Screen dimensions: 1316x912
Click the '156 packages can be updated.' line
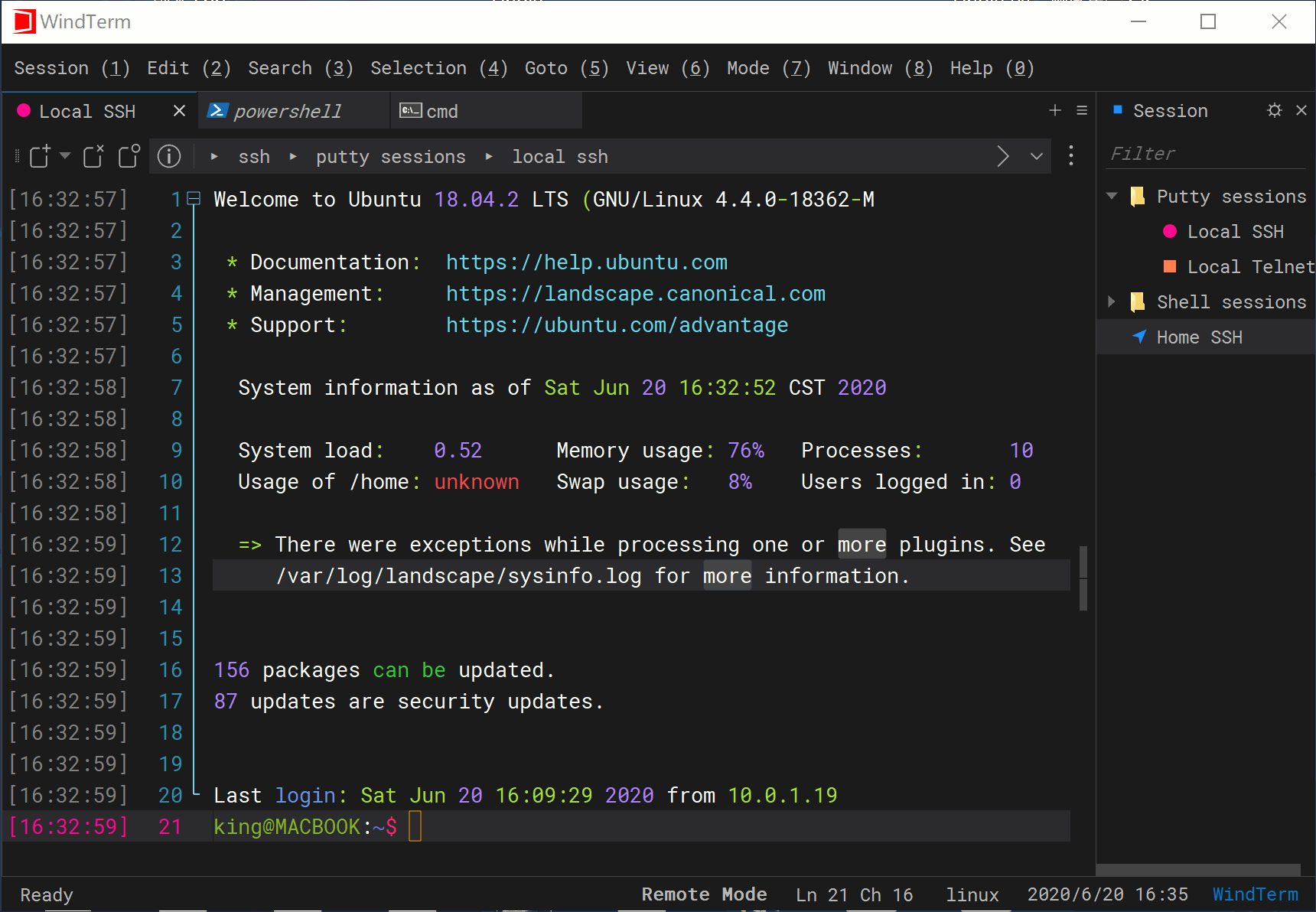click(x=384, y=670)
